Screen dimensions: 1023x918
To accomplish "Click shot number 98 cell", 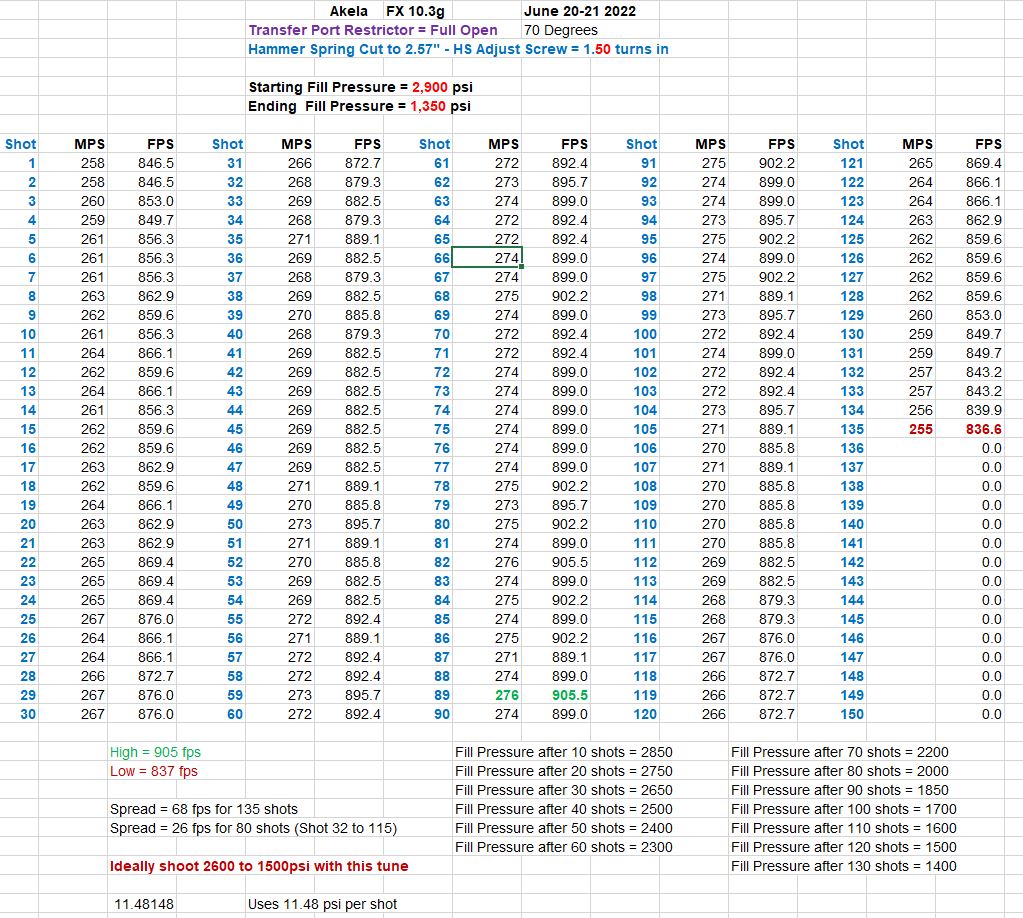I will coord(649,296).
